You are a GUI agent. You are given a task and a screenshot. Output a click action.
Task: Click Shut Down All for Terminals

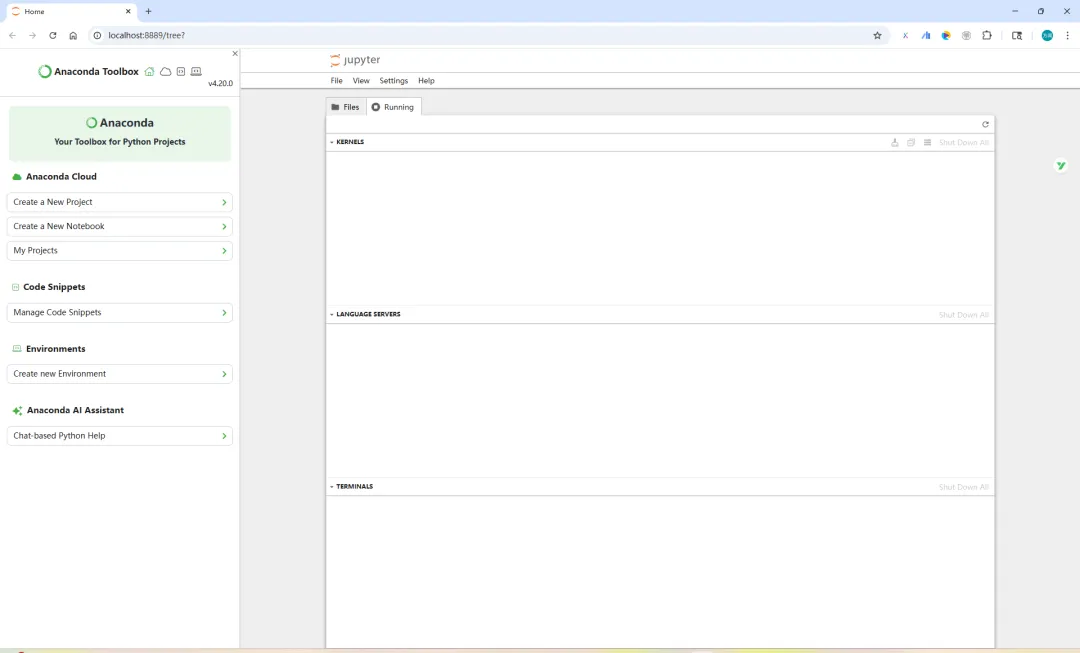pyautogui.click(x=964, y=487)
